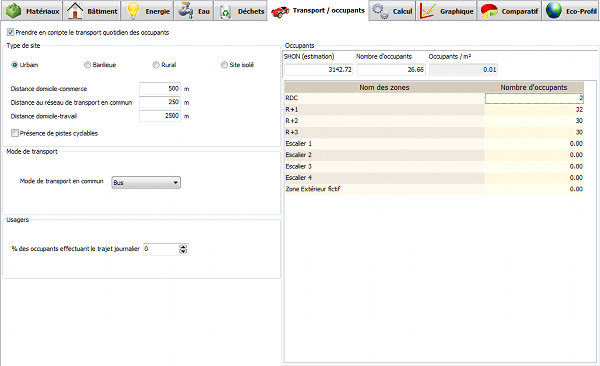Open the Eau tab
600x366 pixels.
pyautogui.click(x=194, y=11)
